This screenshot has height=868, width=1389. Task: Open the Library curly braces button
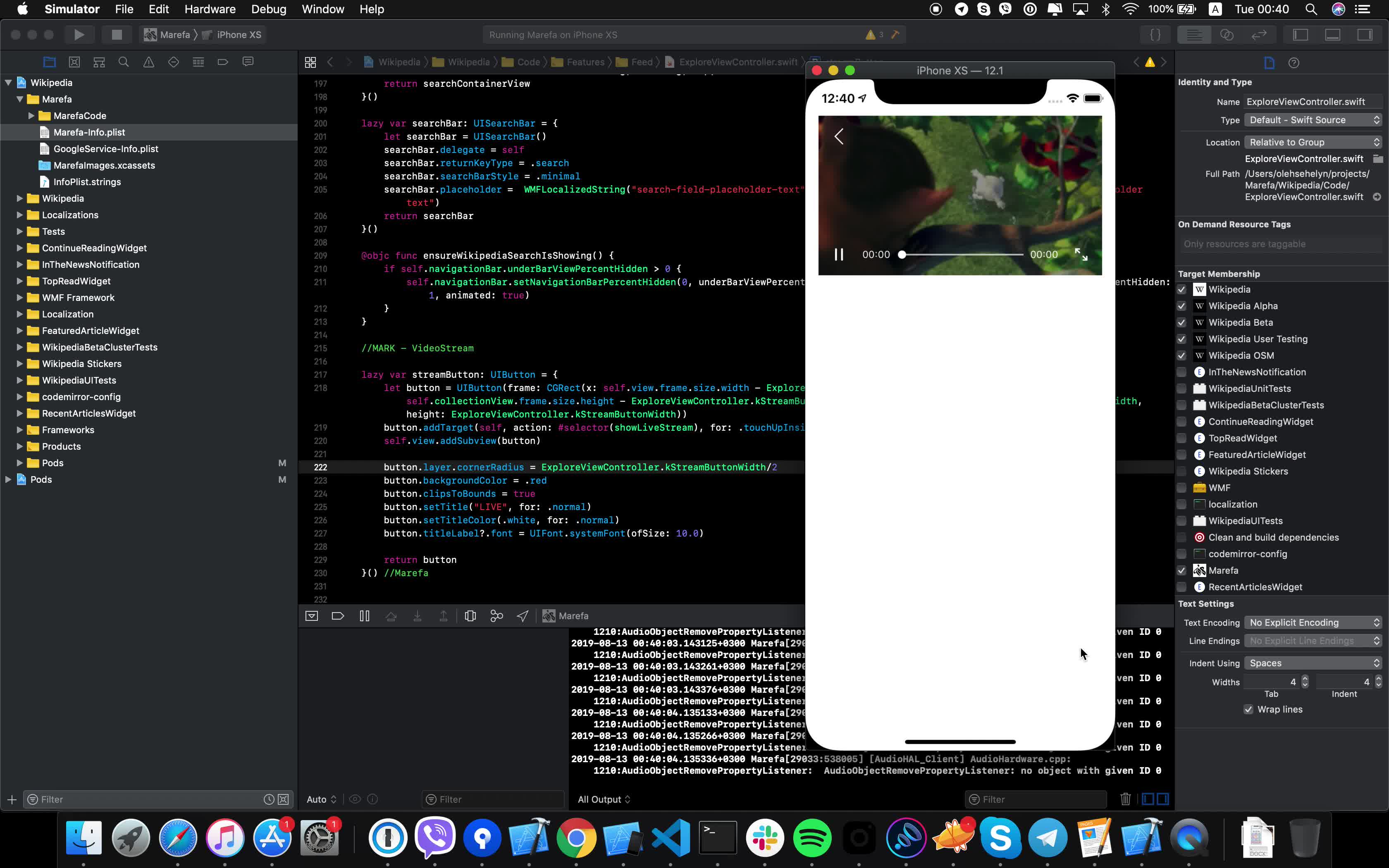click(1155, 34)
